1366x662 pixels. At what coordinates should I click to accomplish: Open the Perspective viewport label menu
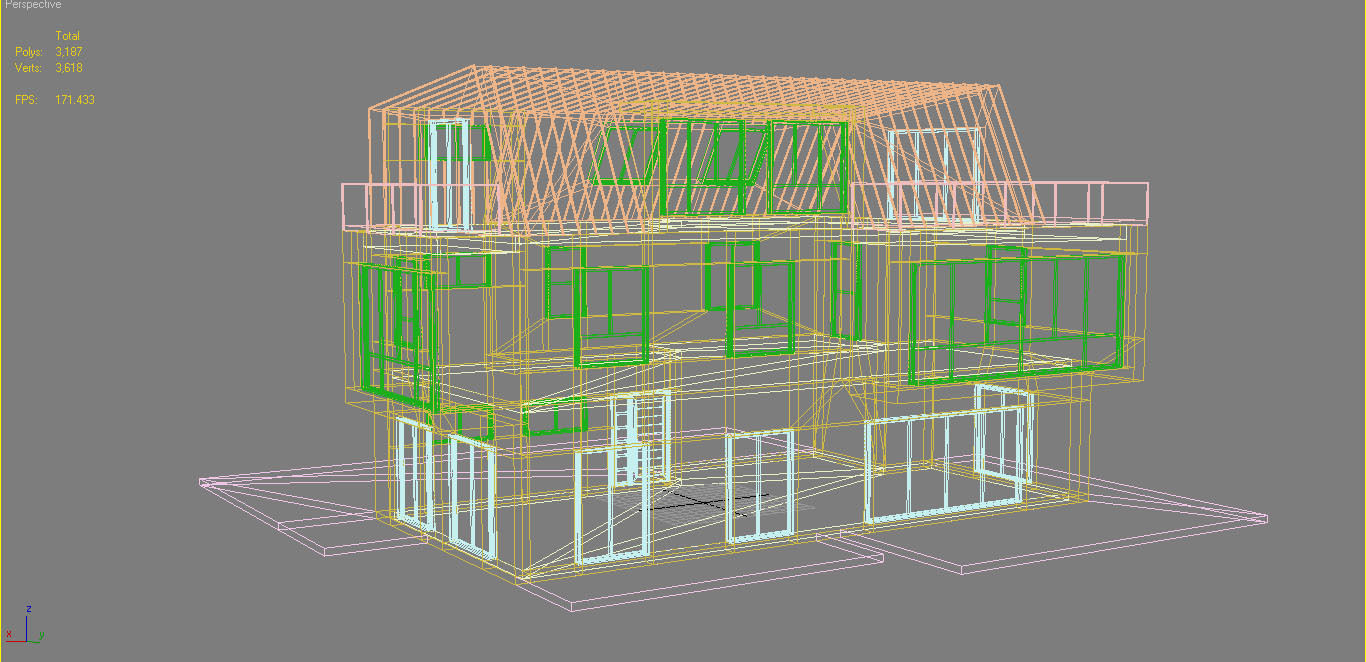(x=33, y=5)
